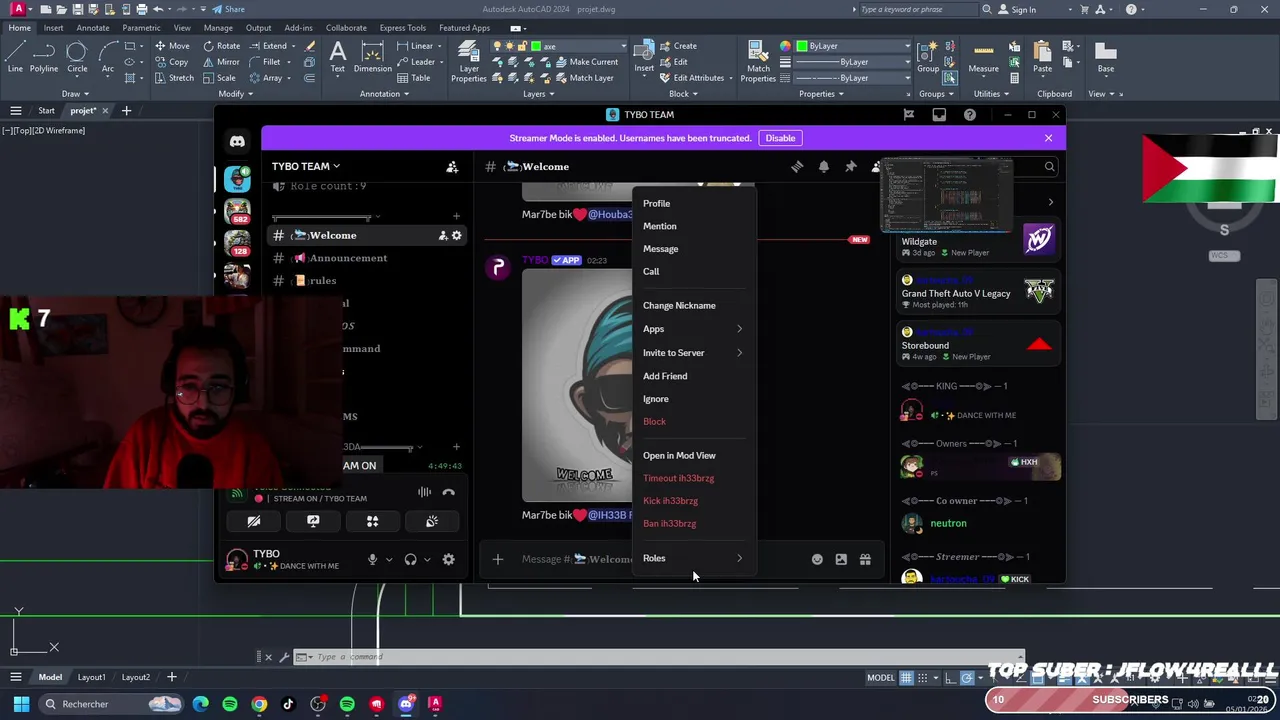Click Discord notification bell icon
Screen dimensions: 1280x720
coord(823,167)
